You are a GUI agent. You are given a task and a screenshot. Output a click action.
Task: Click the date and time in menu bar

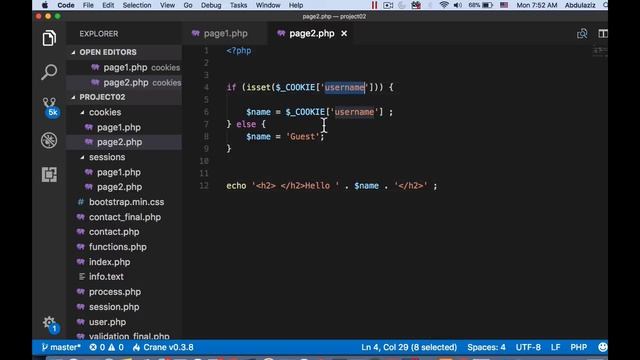click(x=536, y=5)
